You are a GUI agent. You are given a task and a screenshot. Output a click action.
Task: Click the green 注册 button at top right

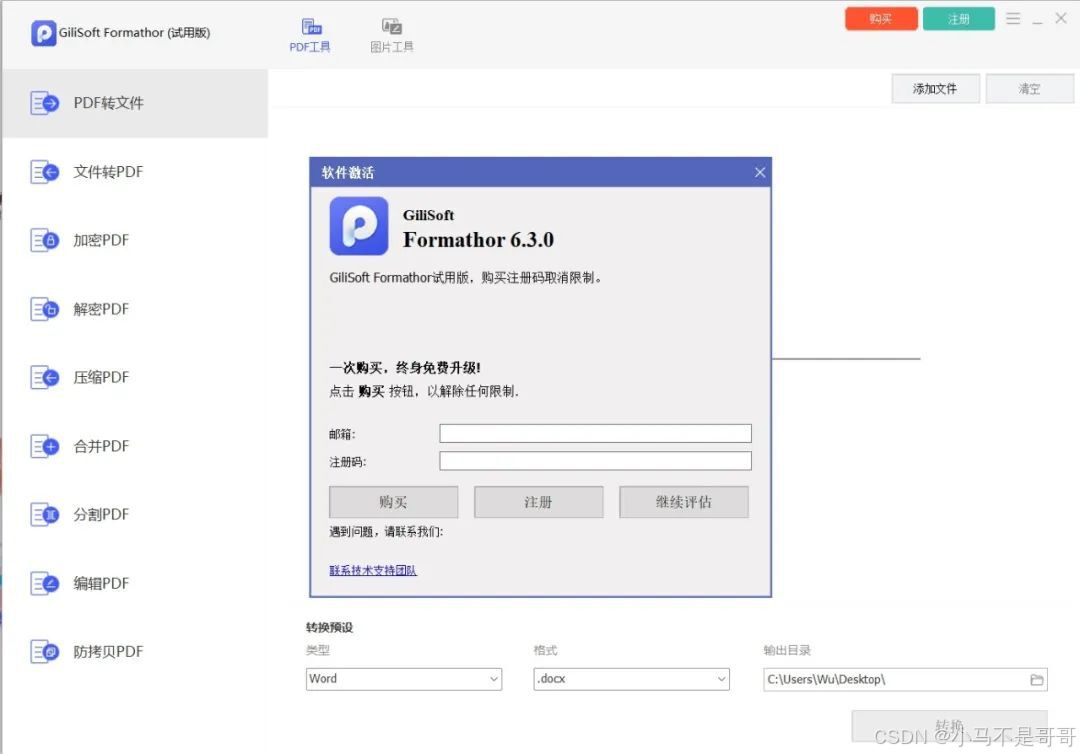pos(959,19)
